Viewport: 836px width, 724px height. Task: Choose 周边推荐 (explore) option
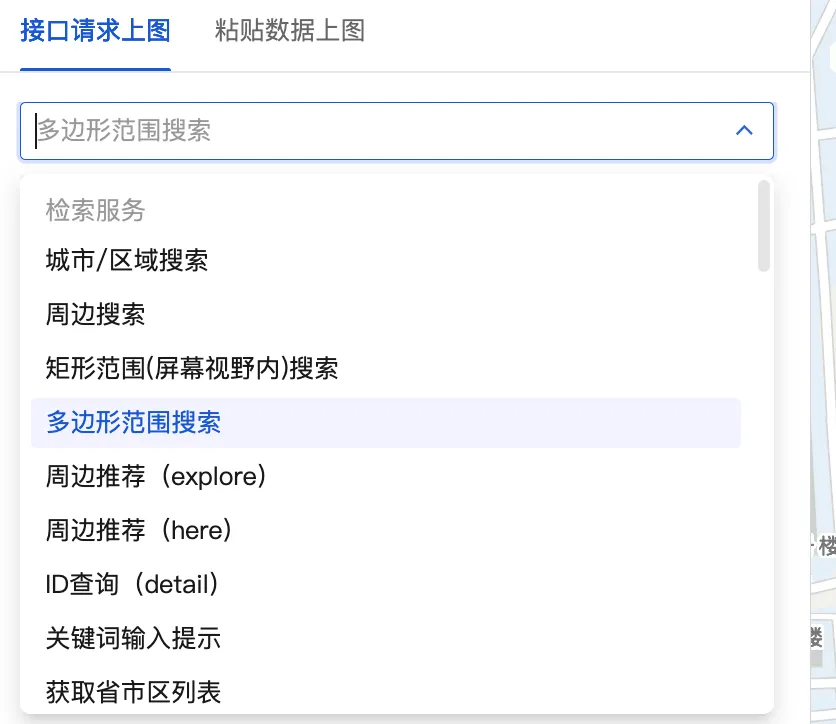point(385,477)
